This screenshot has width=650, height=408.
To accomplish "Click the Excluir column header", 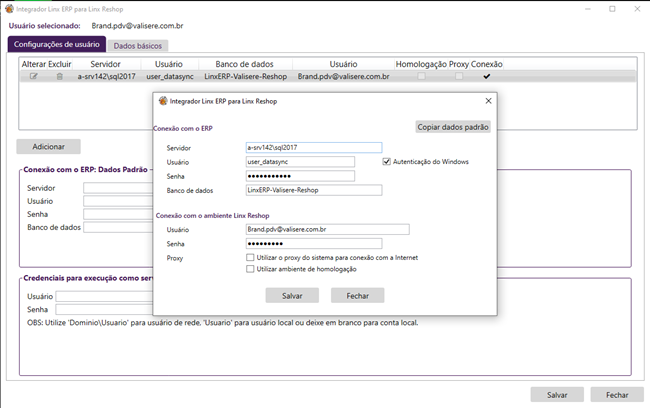I will pyautogui.click(x=60, y=64).
